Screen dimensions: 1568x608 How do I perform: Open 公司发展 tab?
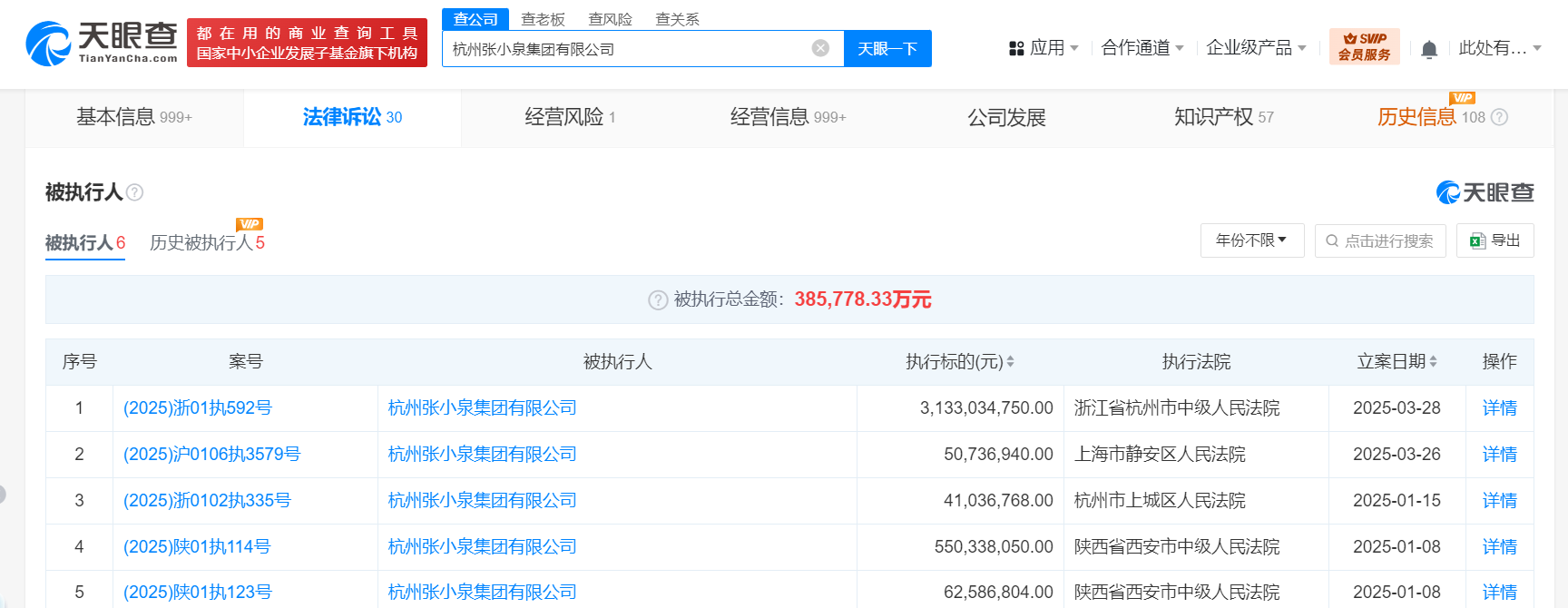(1006, 117)
